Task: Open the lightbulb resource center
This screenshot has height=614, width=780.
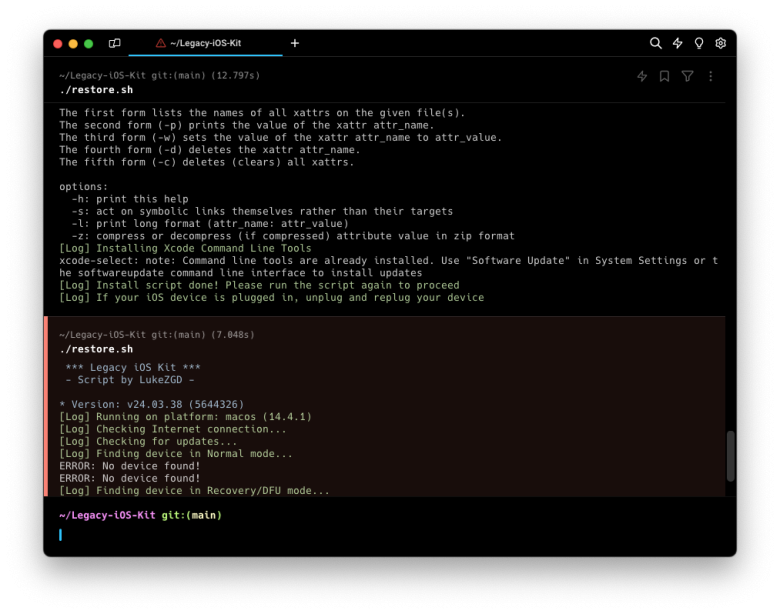Action: coord(699,43)
